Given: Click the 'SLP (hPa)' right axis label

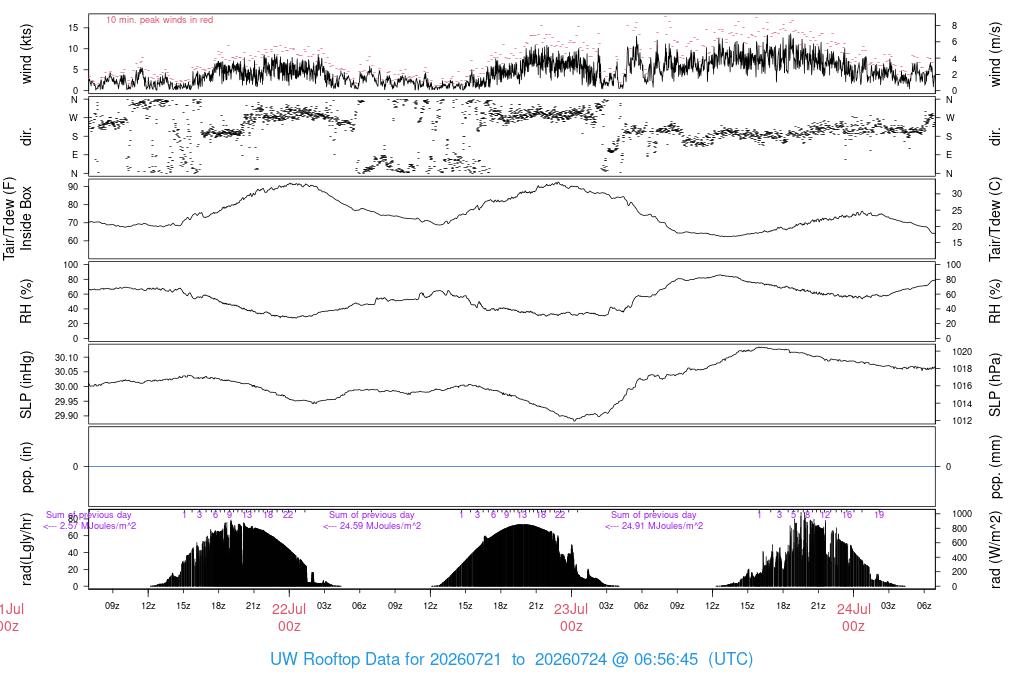Looking at the screenshot, I should (995, 385).
